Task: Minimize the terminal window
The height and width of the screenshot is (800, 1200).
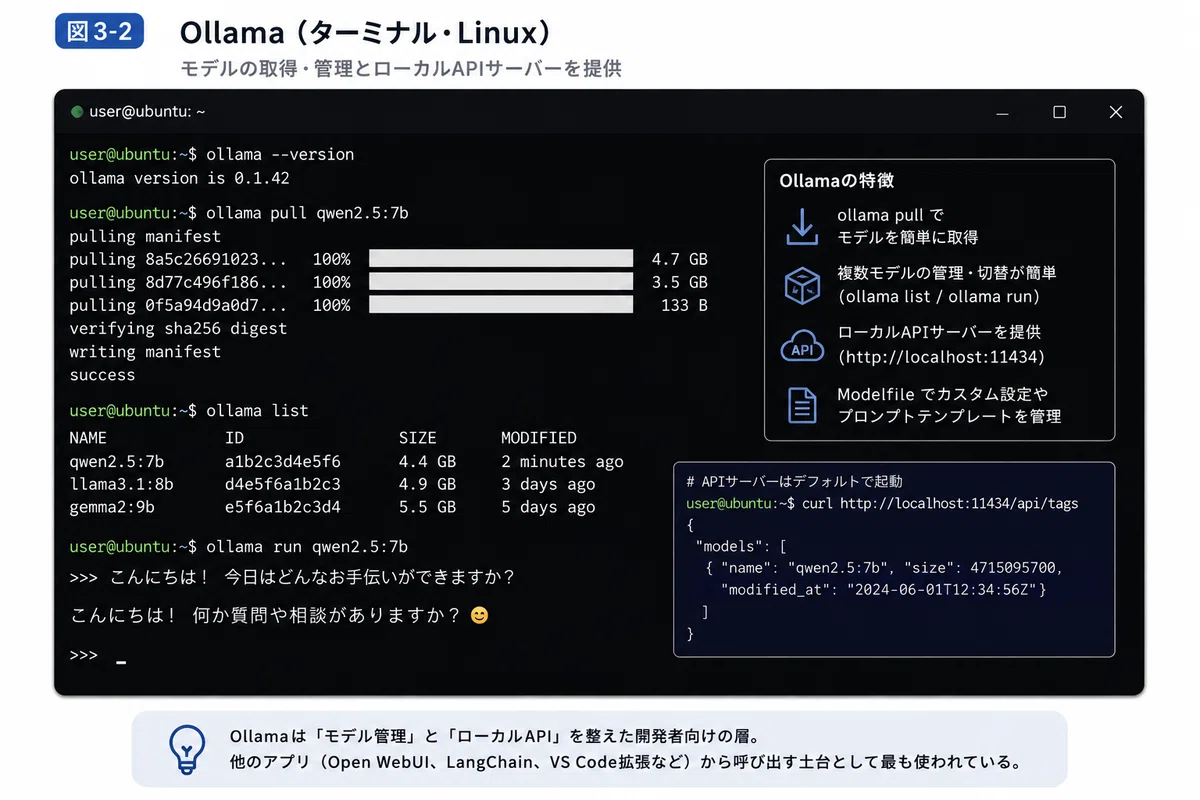Action: (x=1004, y=113)
